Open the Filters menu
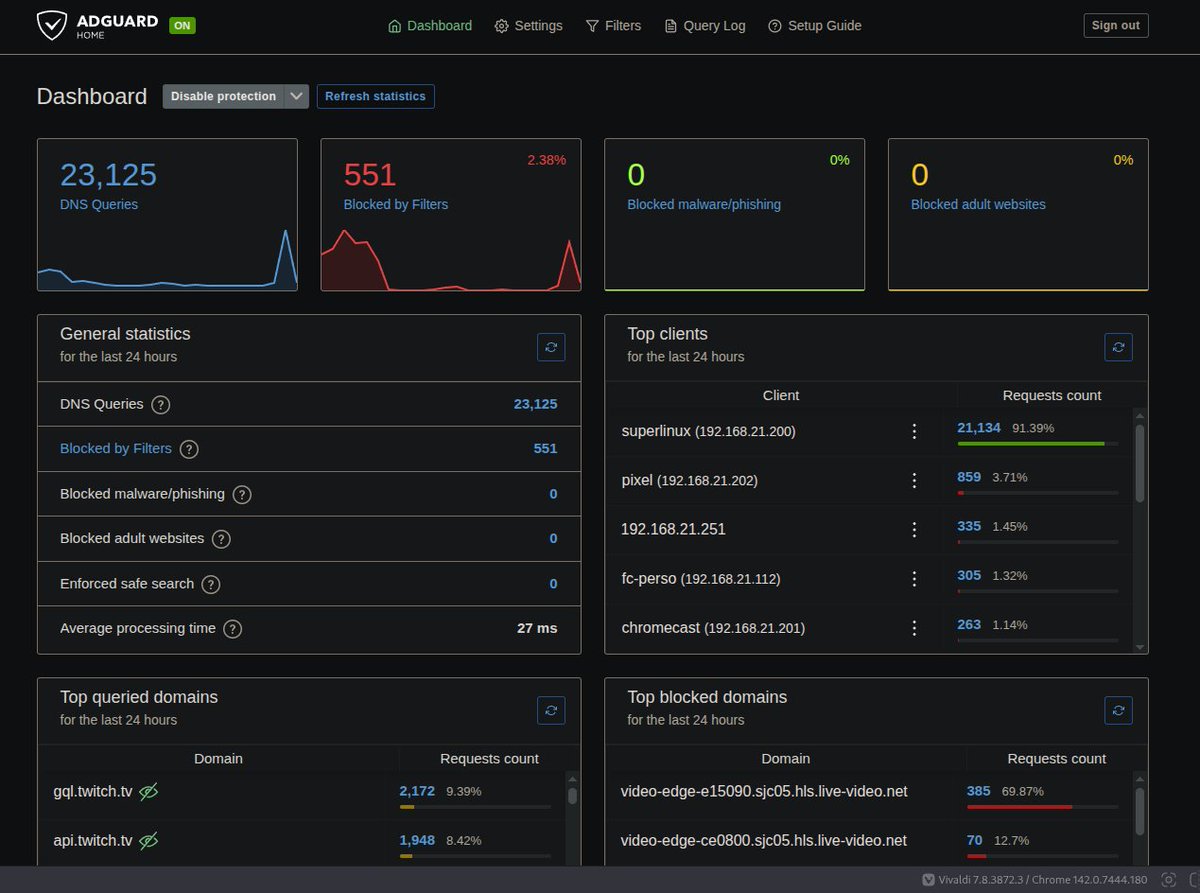Image resolution: width=1200 pixels, height=893 pixels. click(613, 26)
